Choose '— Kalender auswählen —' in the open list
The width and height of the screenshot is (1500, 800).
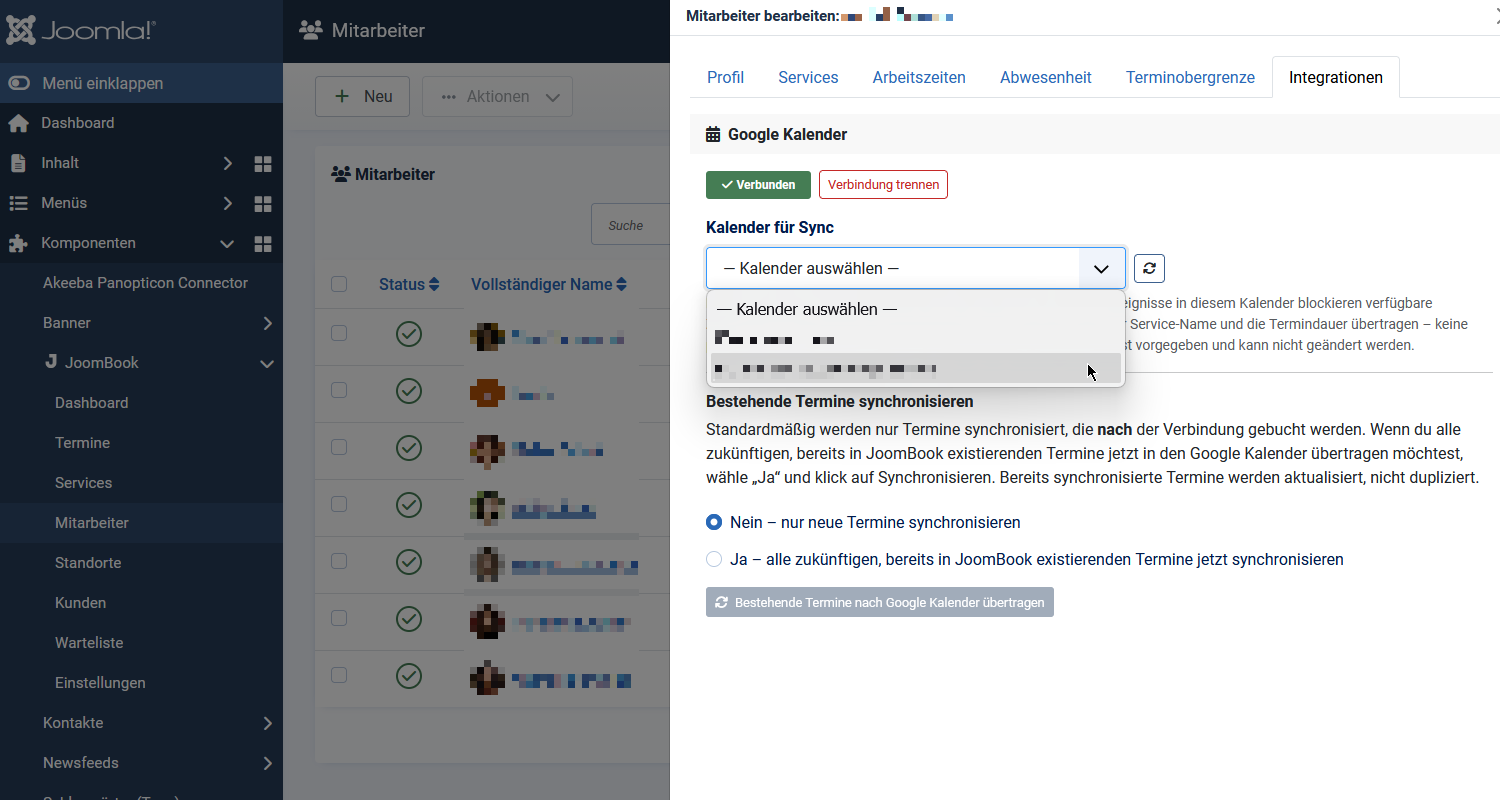click(x=916, y=310)
